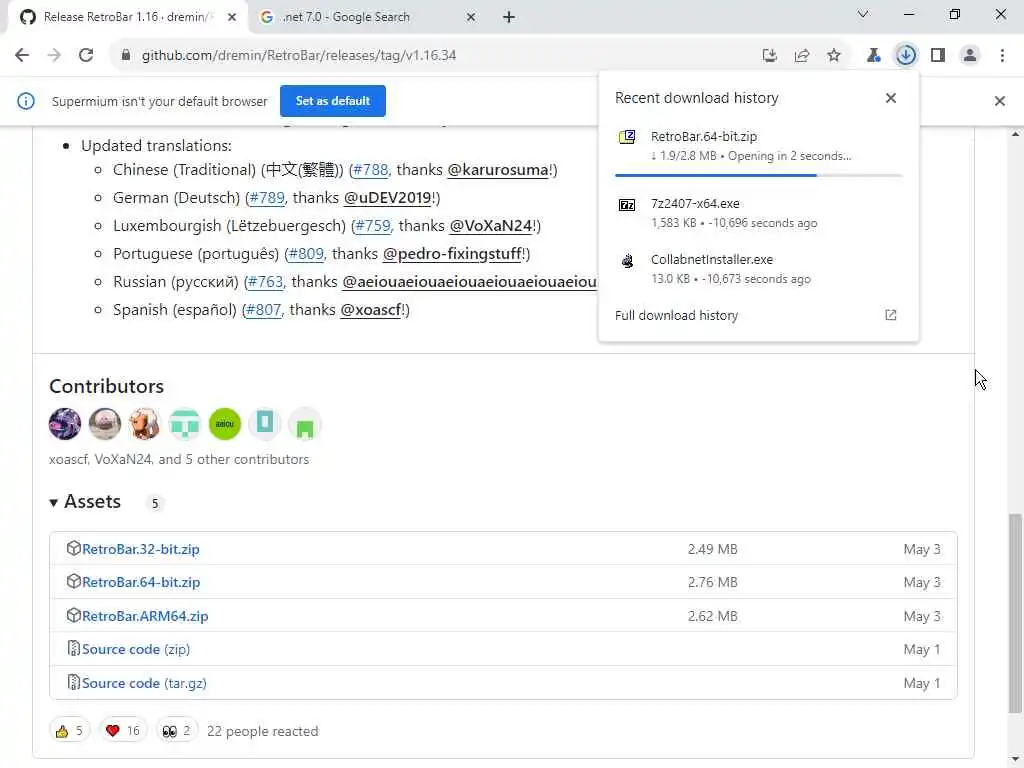Open pull request #809
The height and width of the screenshot is (768, 1024).
coord(306,254)
